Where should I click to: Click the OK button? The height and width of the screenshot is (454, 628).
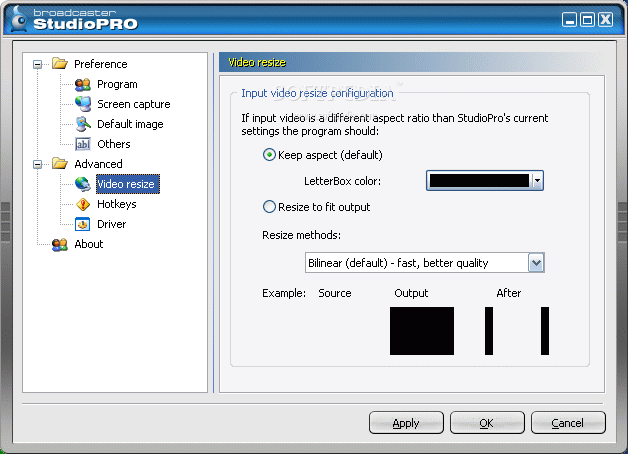pyautogui.click(x=487, y=423)
